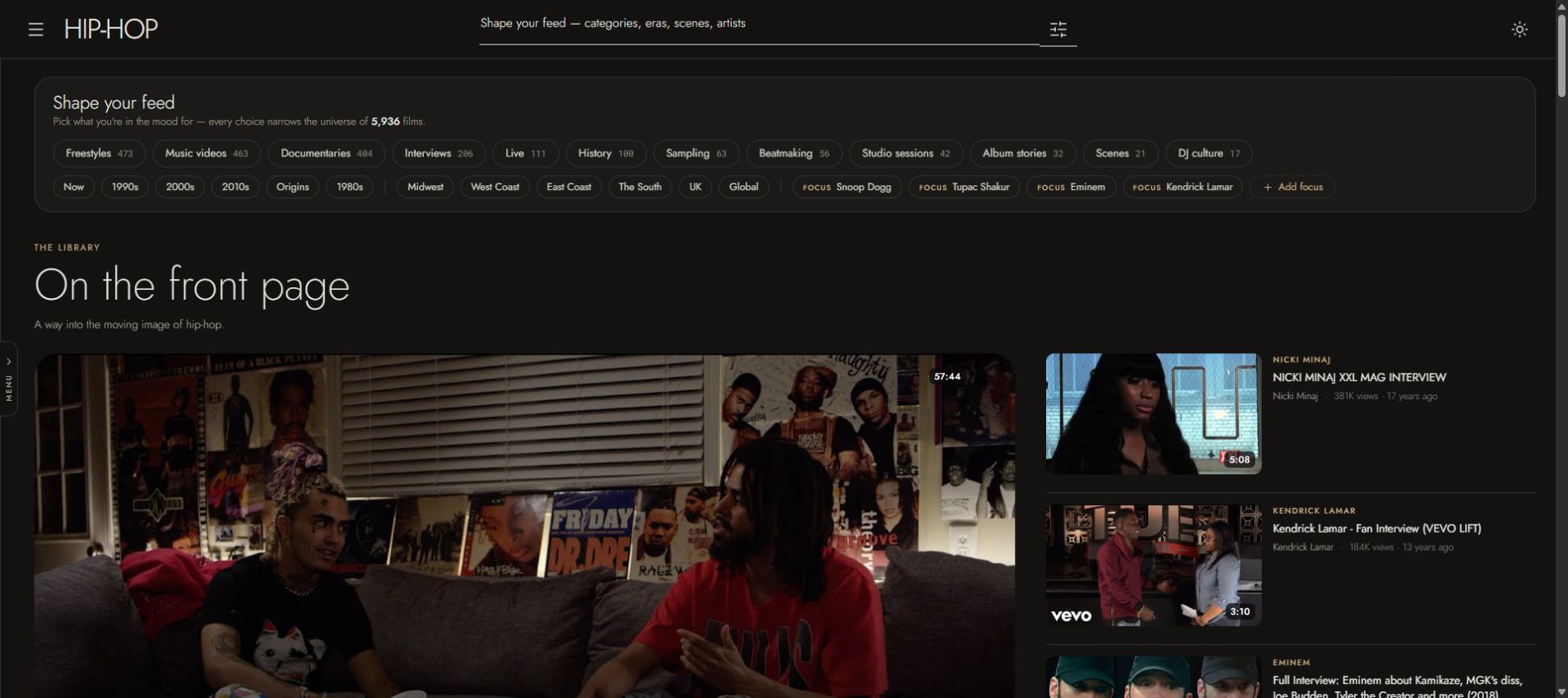Image resolution: width=1568 pixels, height=698 pixels.
Task: Toggle the Documentaries category chip
Action: (327, 154)
